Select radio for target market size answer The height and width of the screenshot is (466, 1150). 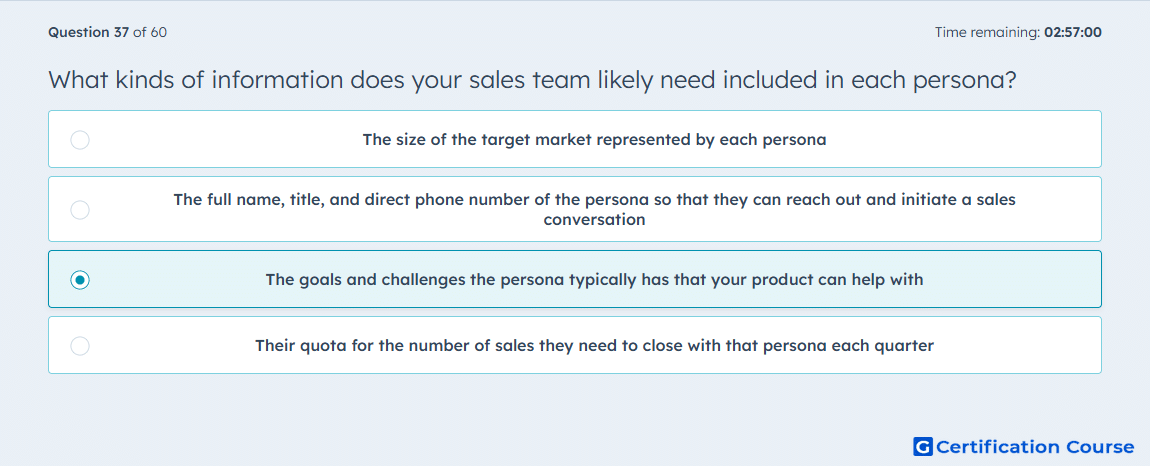coord(80,139)
